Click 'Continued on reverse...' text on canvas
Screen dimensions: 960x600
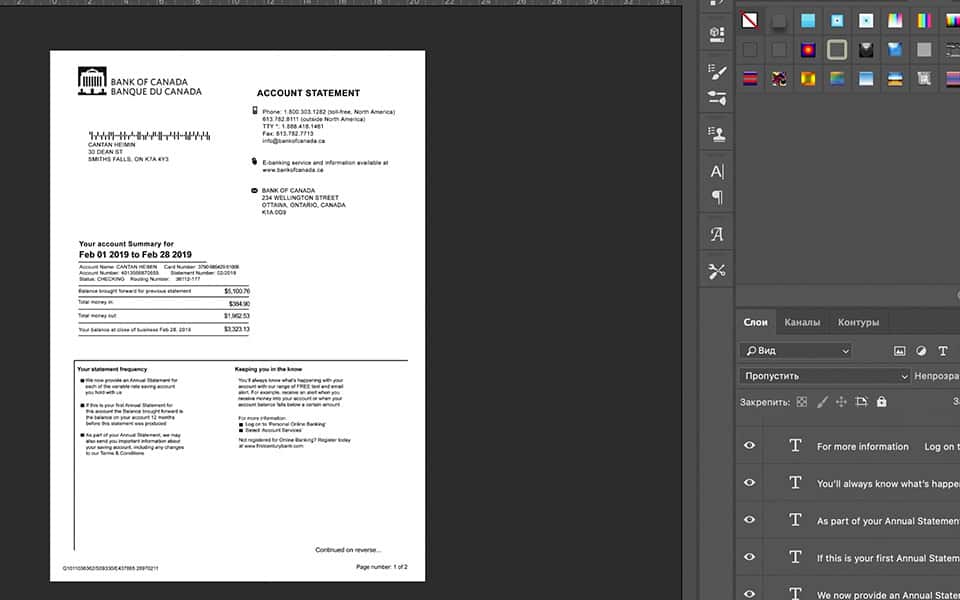coord(348,550)
